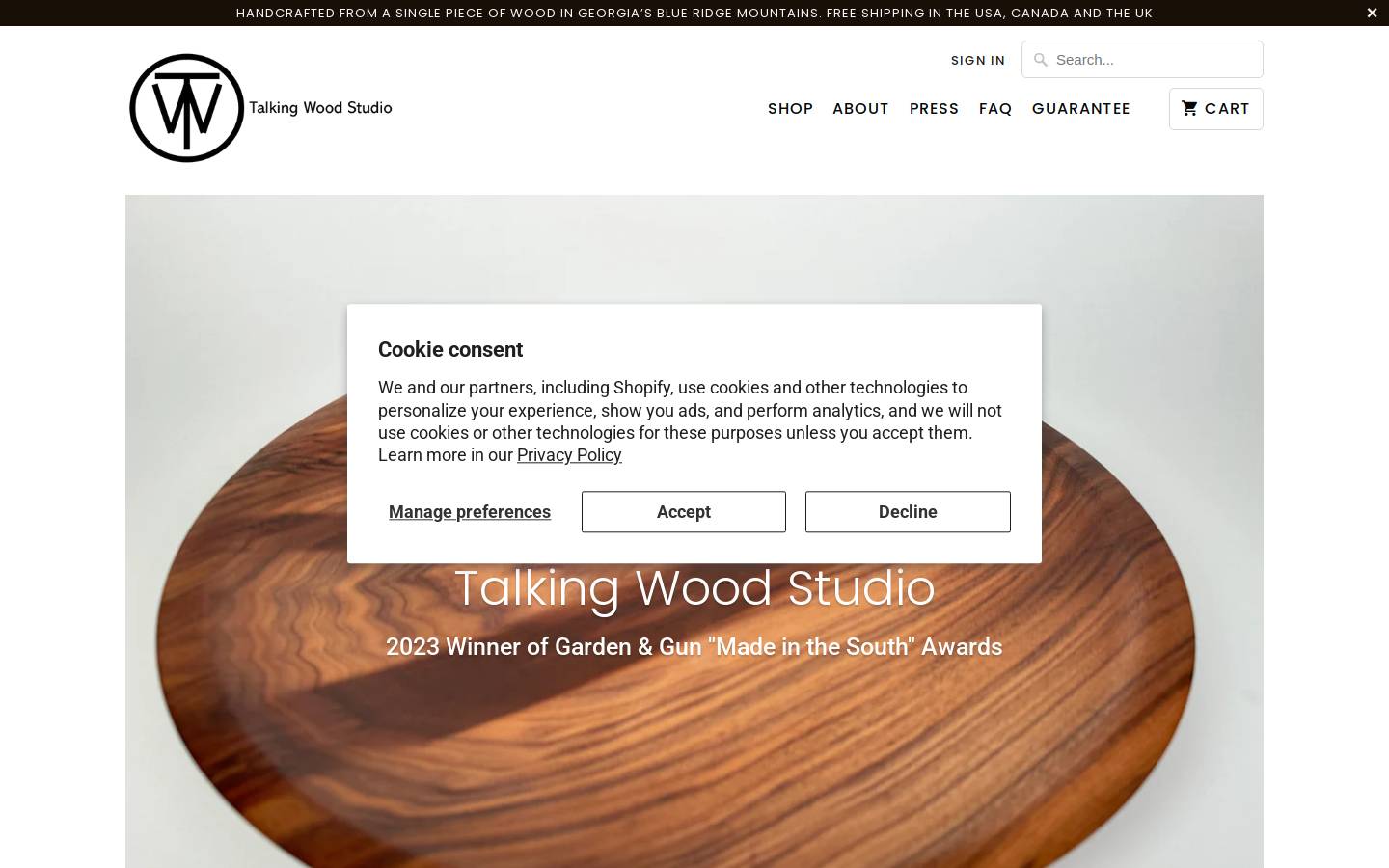Image resolution: width=1389 pixels, height=868 pixels.
Task: Open the Press menu item
Action: click(934, 109)
